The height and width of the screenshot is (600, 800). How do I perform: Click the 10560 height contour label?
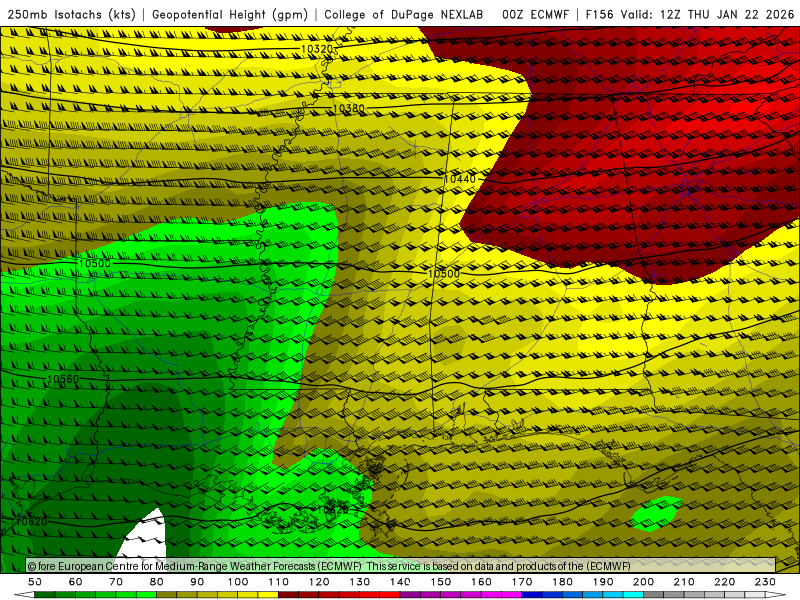point(63,379)
